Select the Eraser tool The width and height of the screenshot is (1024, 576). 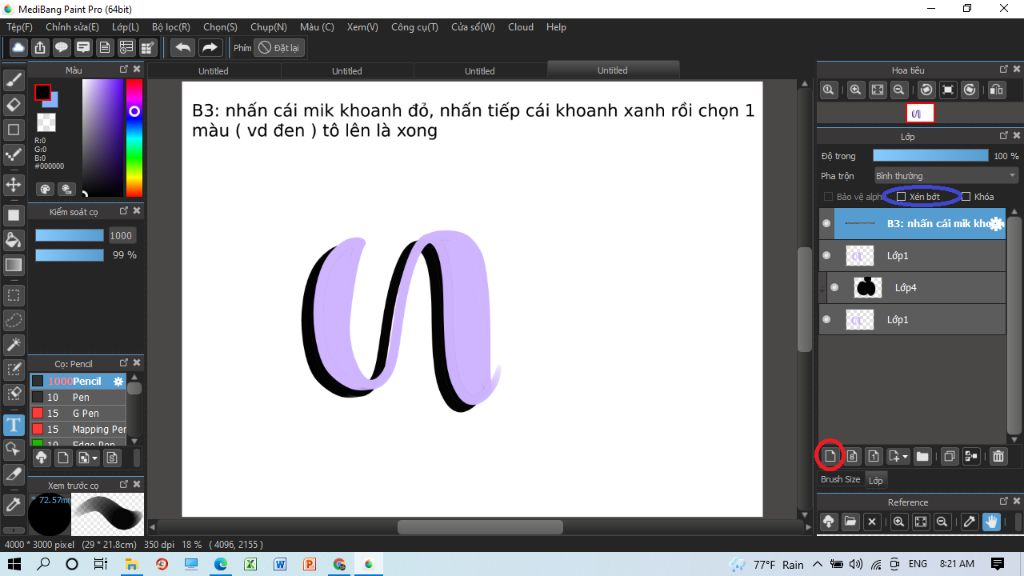[14, 104]
